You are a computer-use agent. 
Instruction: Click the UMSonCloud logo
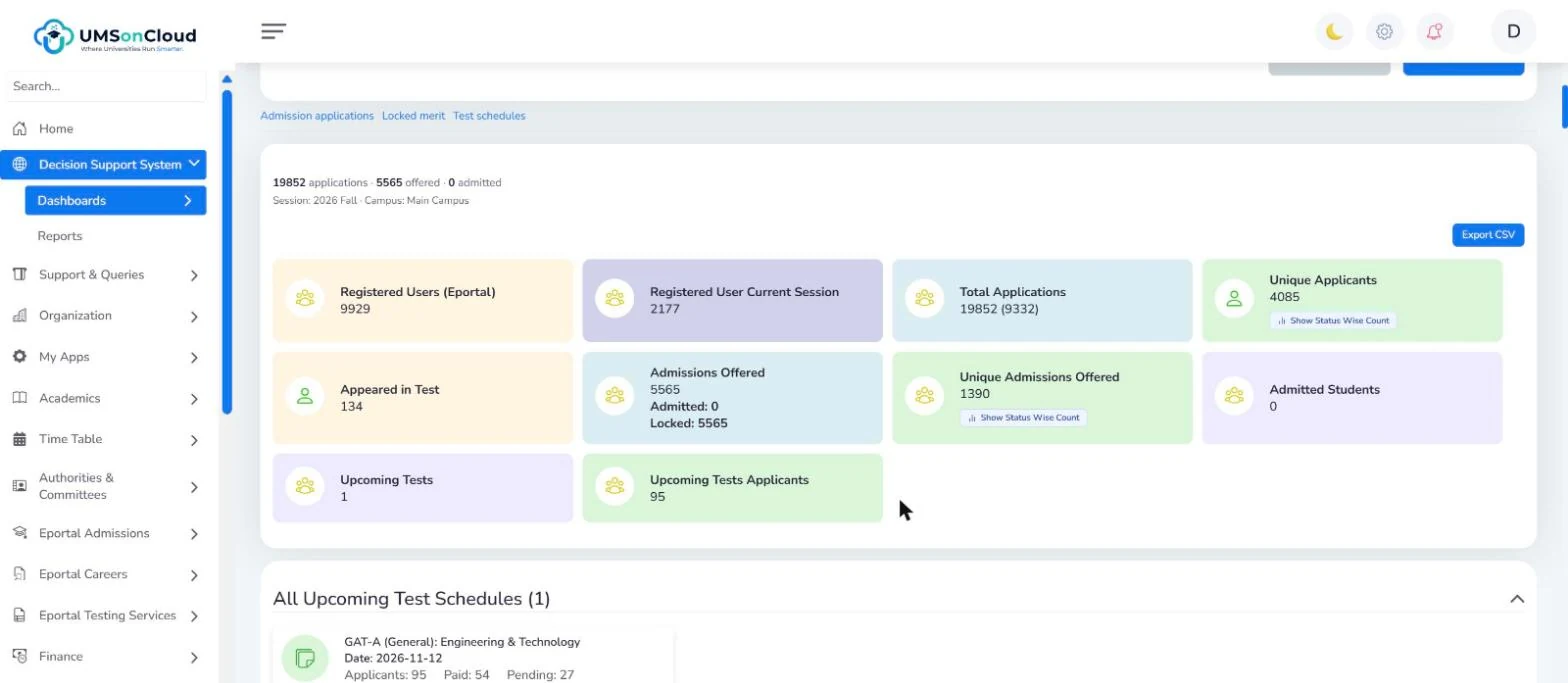pyautogui.click(x=115, y=36)
